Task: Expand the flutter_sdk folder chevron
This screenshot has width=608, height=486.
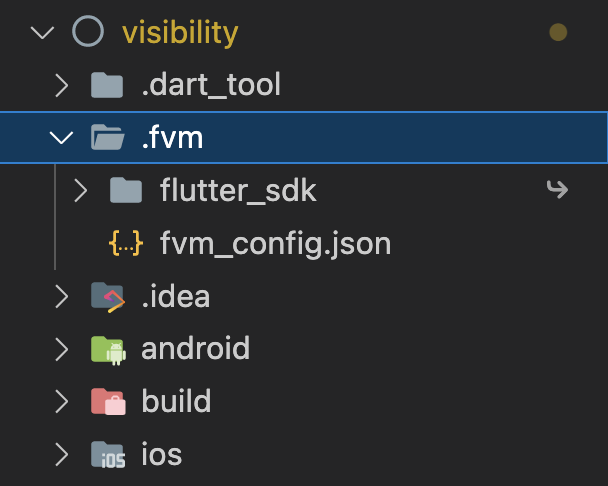Action: (81, 190)
